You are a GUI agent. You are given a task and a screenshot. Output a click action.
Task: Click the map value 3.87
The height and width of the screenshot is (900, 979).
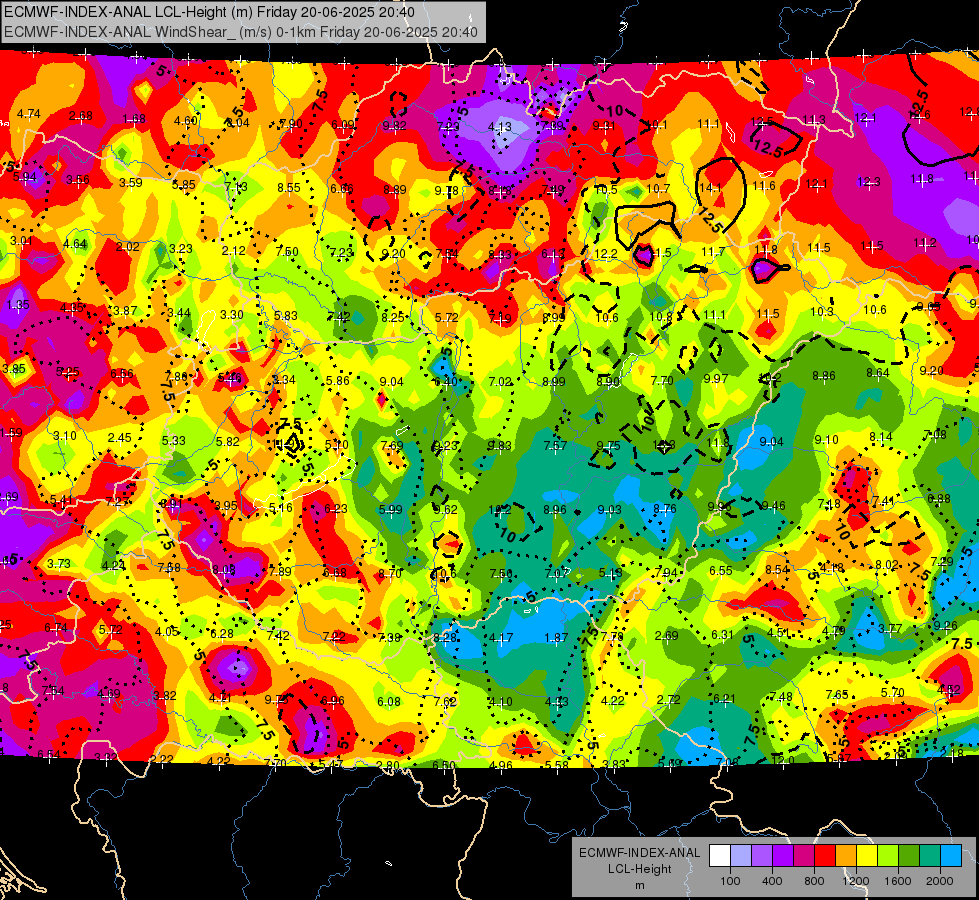[125, 310]
